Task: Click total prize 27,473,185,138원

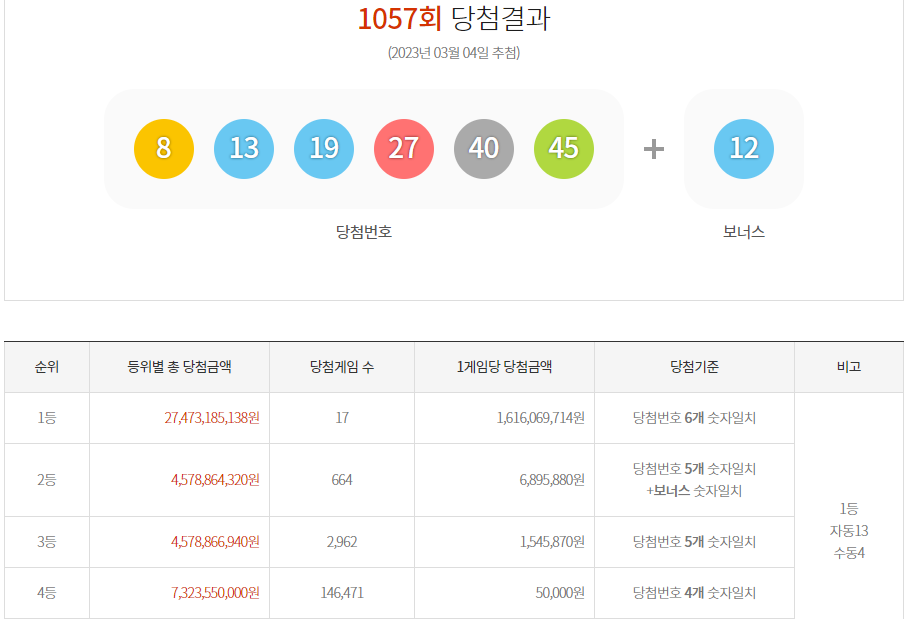Action: coord(212,418)
